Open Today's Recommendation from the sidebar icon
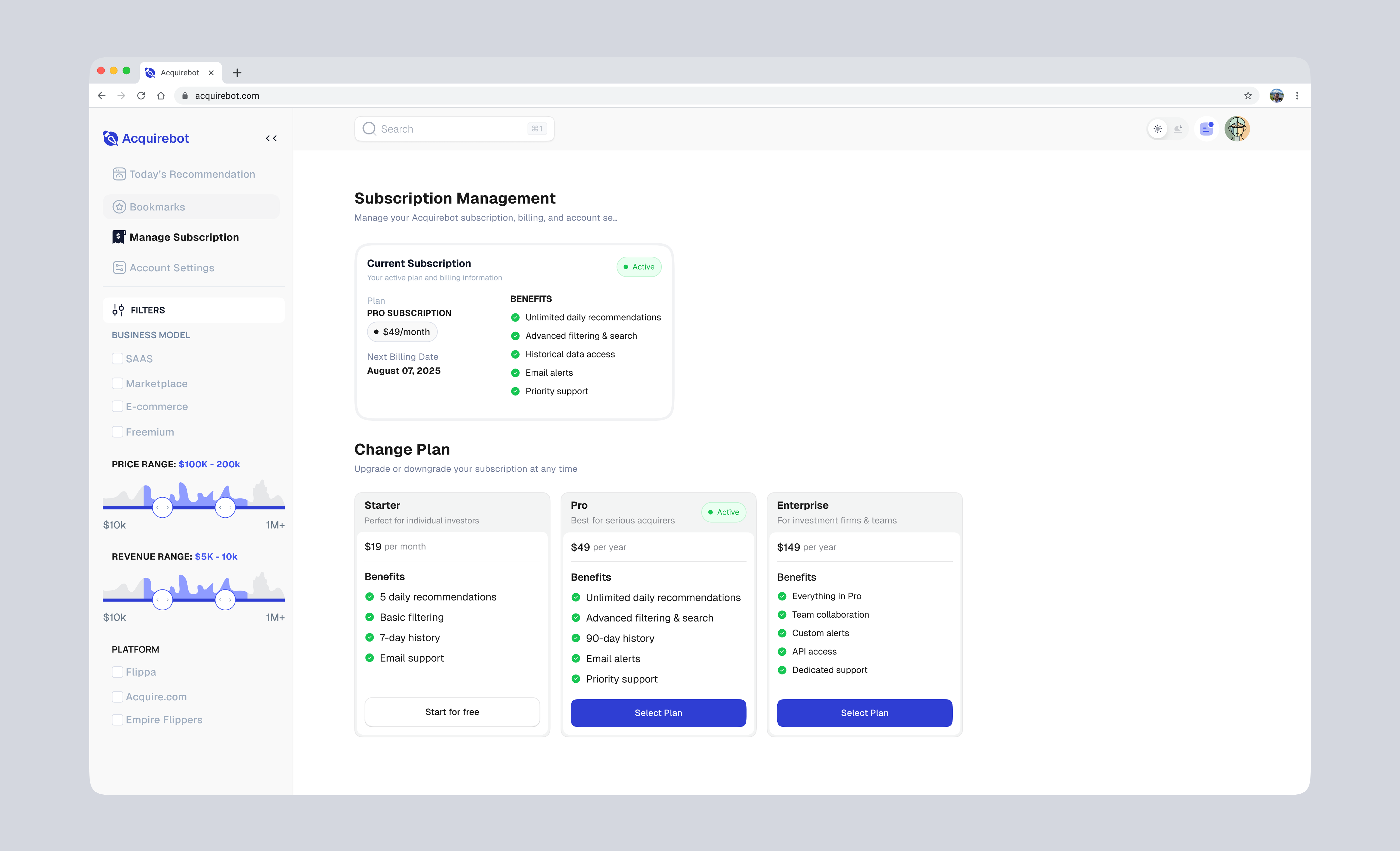Image resolution: width=1400 pixels, height=851 pixels. pos(119,174)
